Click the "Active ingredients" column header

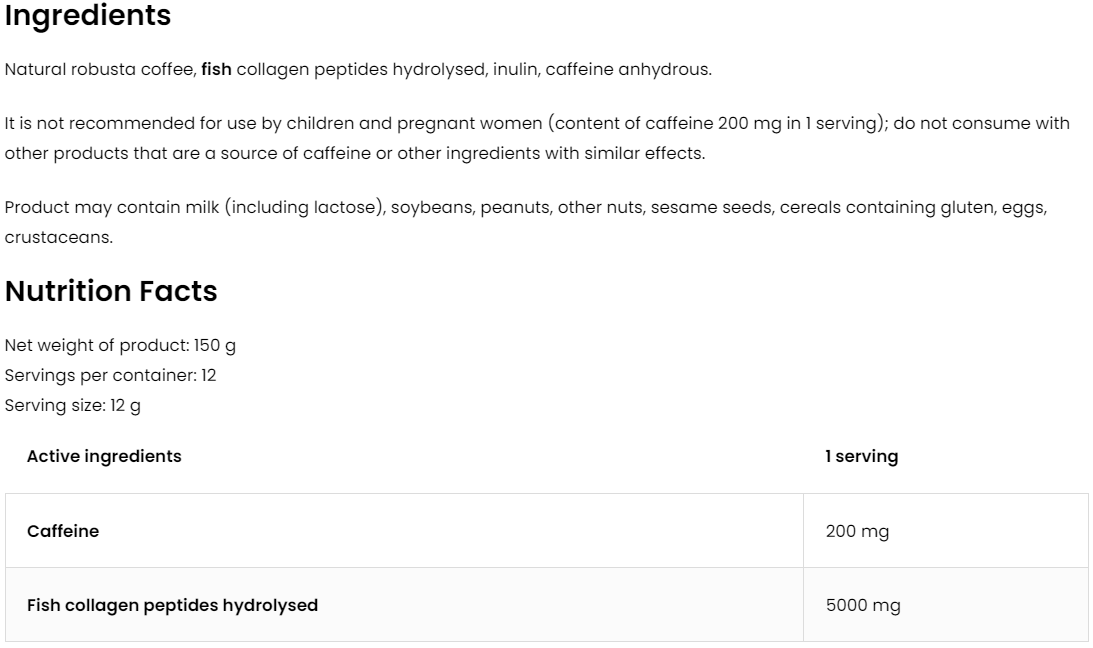click(x=104, y=456)
